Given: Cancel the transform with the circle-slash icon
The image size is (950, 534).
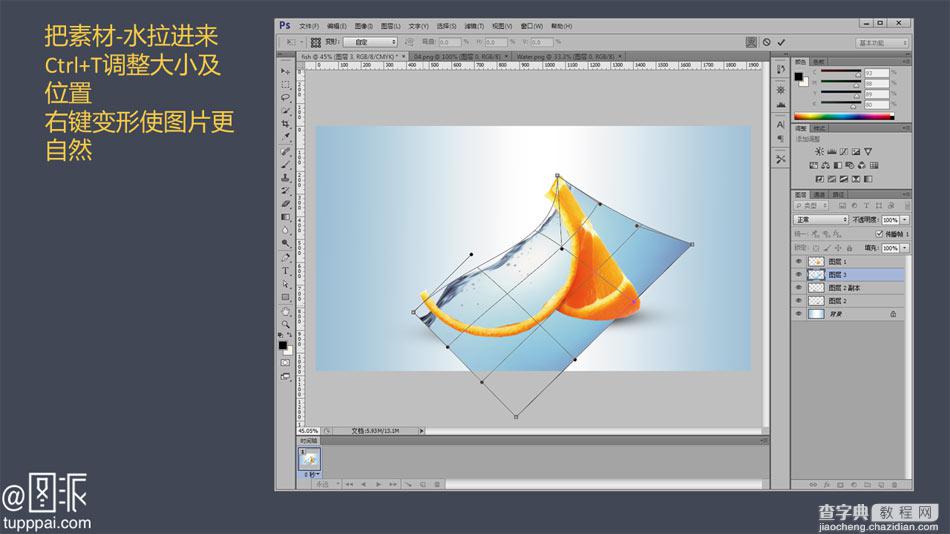Looking at the screenshot, I should click(x=766, y=42).
